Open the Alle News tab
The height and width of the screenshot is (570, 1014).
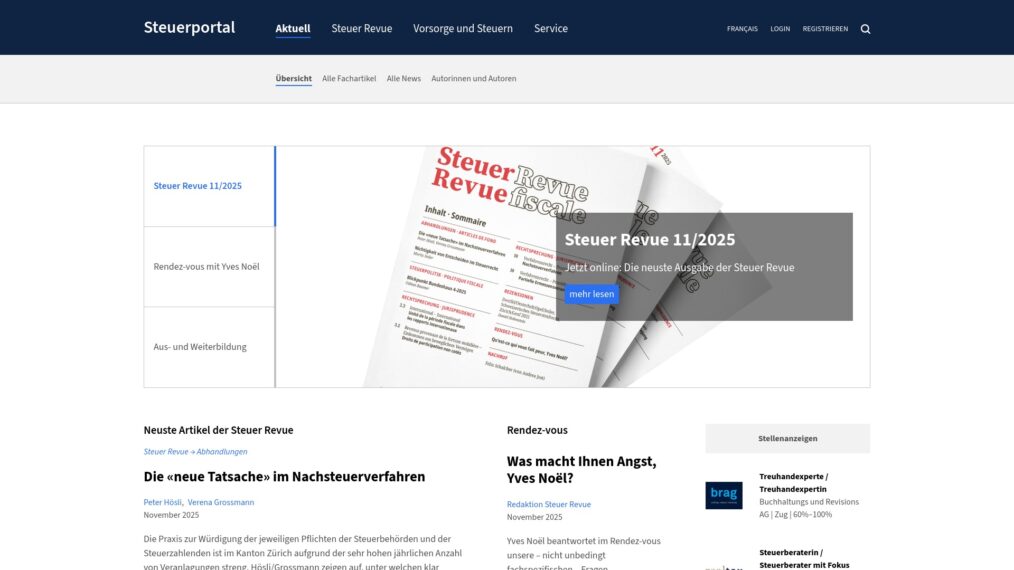(403, 78)
